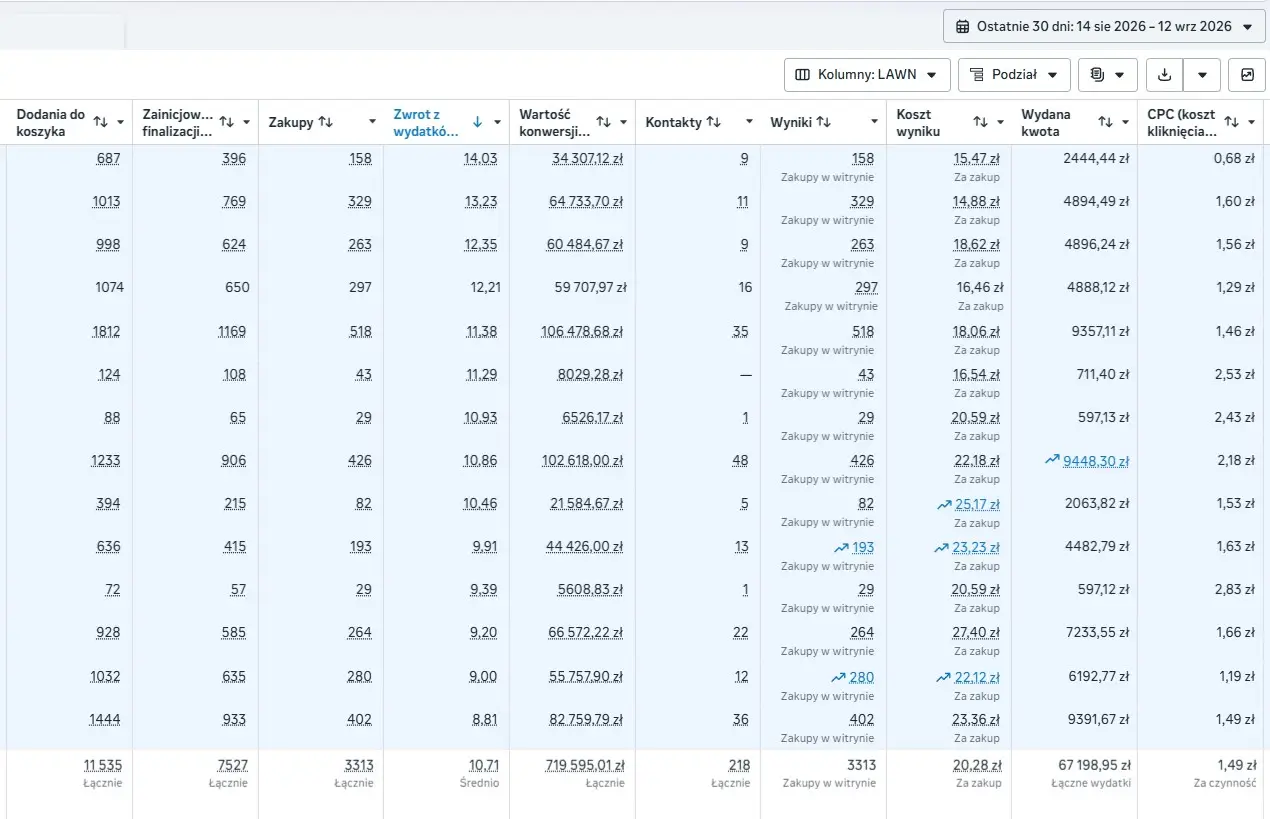Open the Zakupy column options caret

click(372, 122)
